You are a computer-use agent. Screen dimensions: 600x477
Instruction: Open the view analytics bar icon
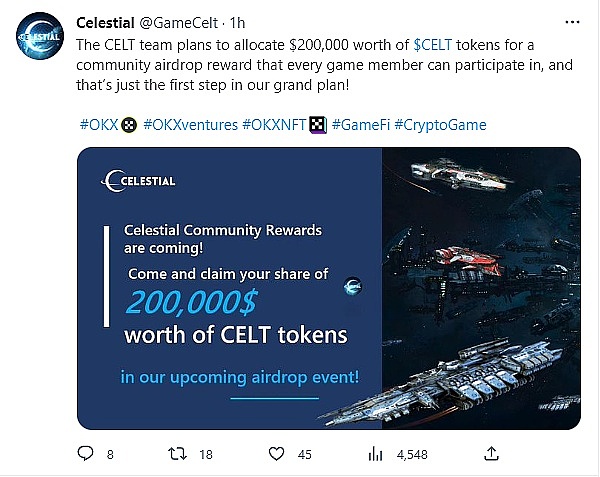376,454
